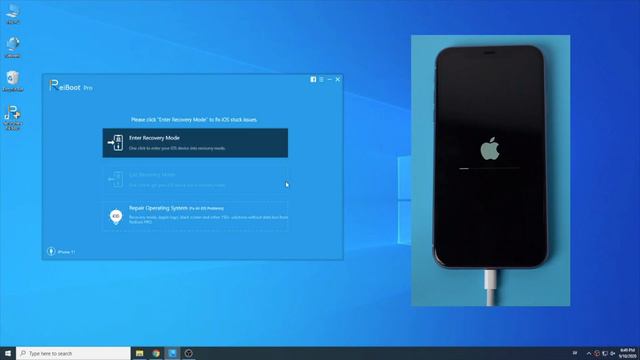Select the music-note app shortcut on the desktop
The width and height of the screenshot is (640, 360).
13,118
